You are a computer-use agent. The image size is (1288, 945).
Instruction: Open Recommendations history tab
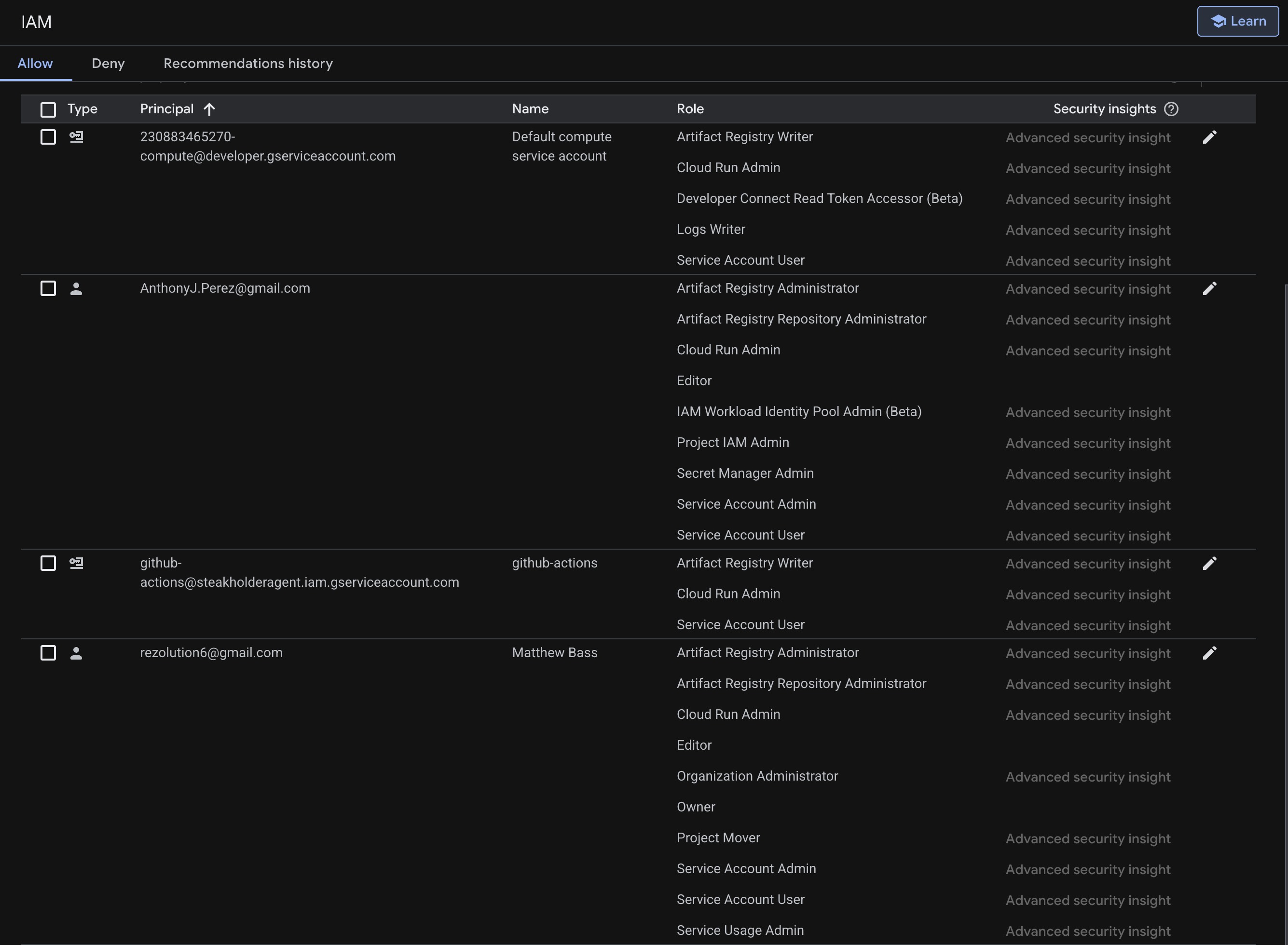coord(248,64)
